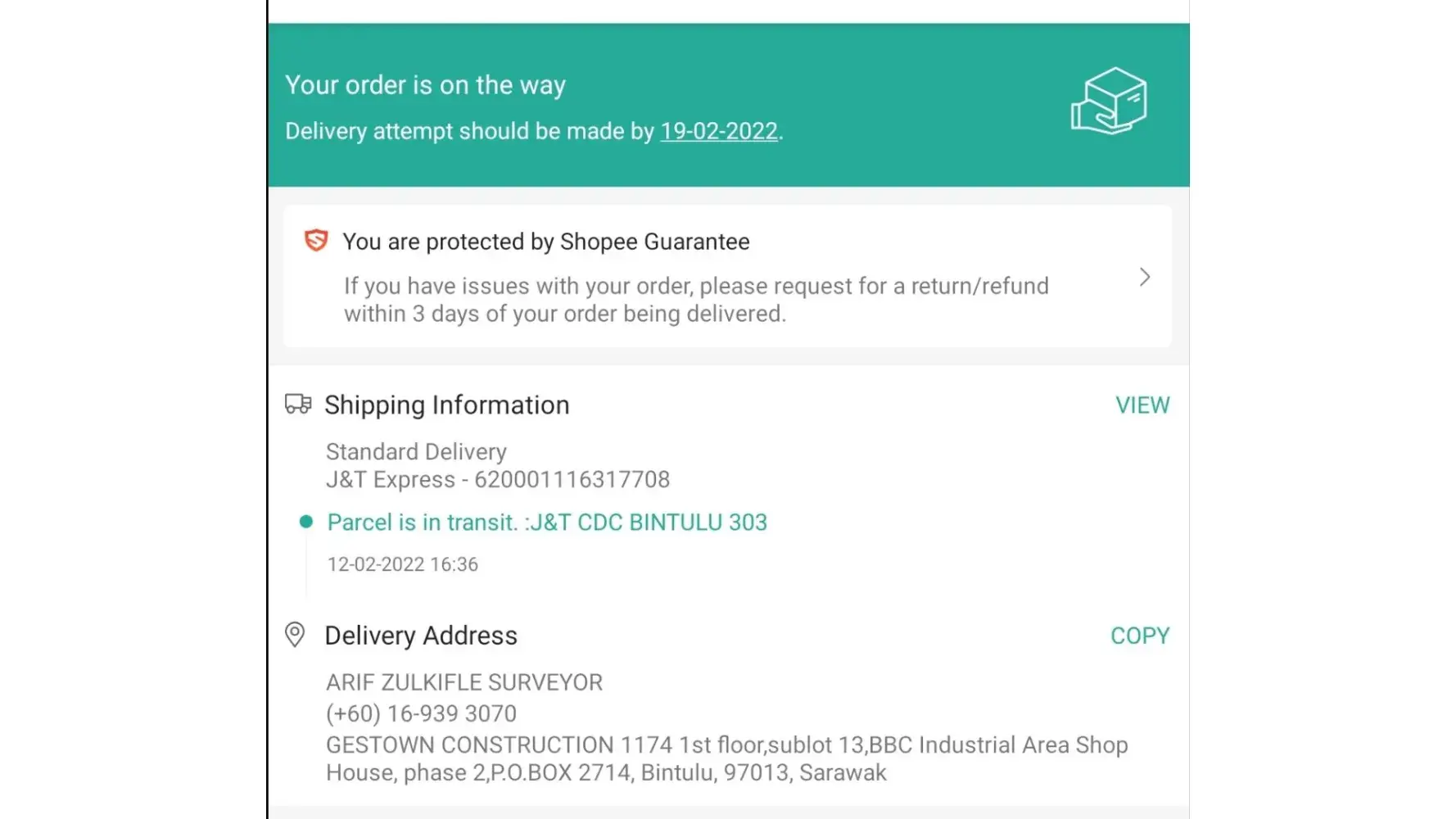Click the Shopee Guarantee shield icon

[x=316, y=241]
